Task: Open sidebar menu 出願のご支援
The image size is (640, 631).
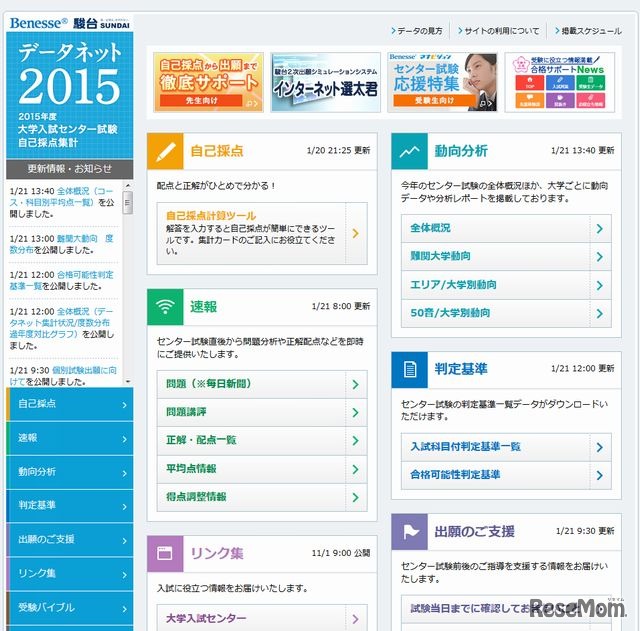Action: click(70, 540)
